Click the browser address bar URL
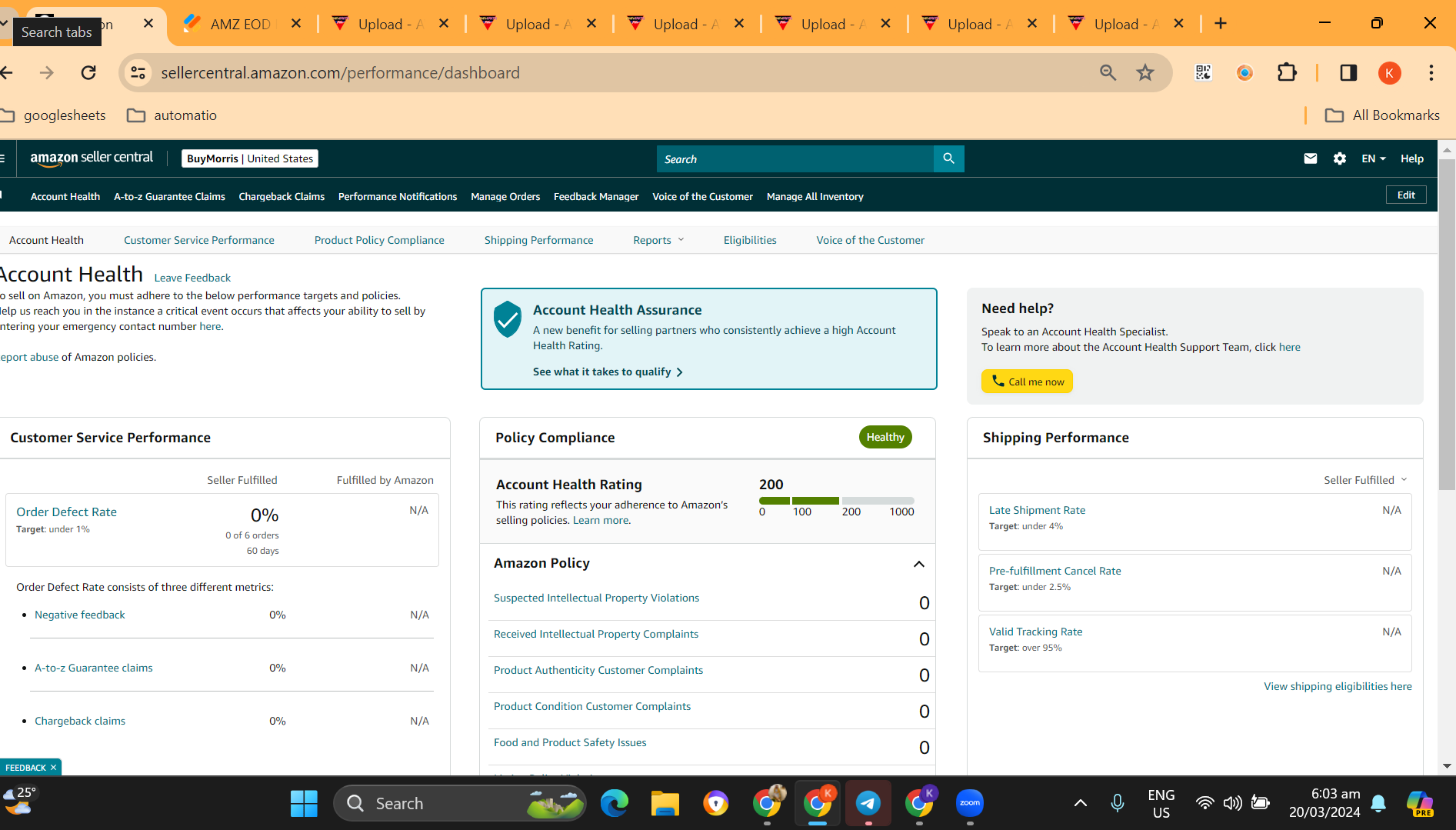This screenshot has height=830, width=1456. click(x=341, y=73)
